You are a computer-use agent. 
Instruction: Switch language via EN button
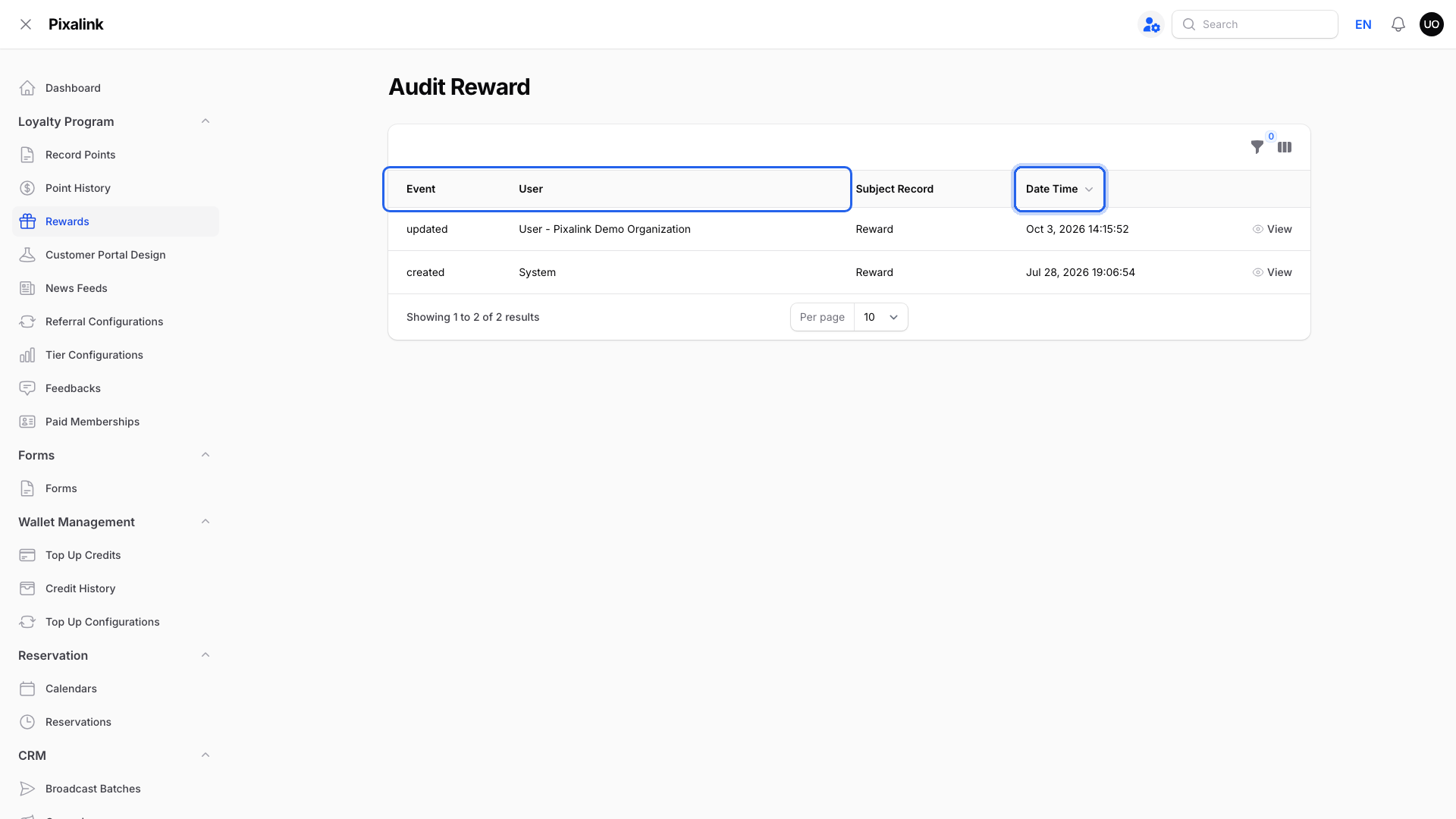tap(1363, 24)
